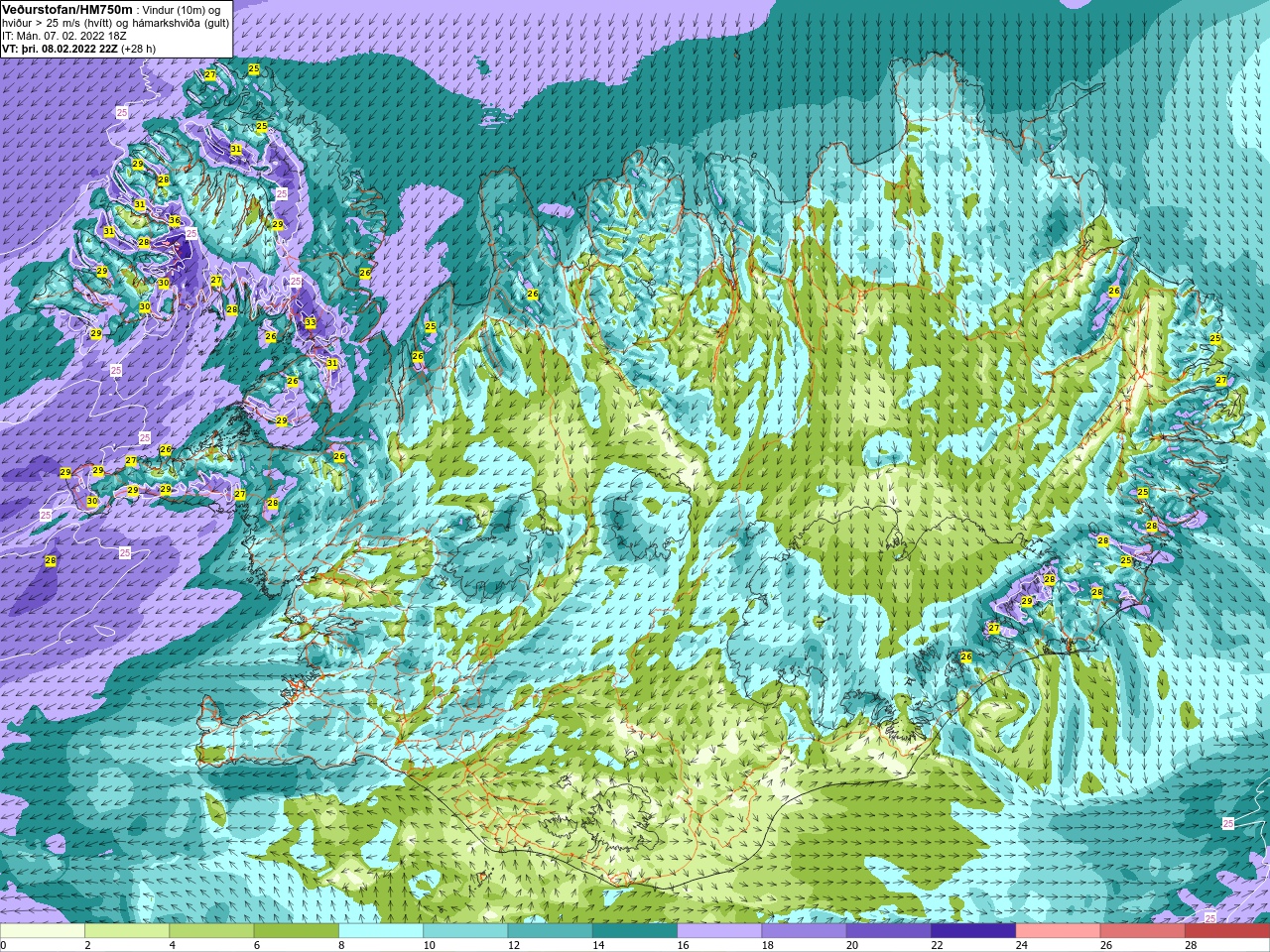Viewport: 1270px width, 952px height.
Task: Click legend swatch between 2 and 4
Action: pyautogui.click(x=127, y=931)
